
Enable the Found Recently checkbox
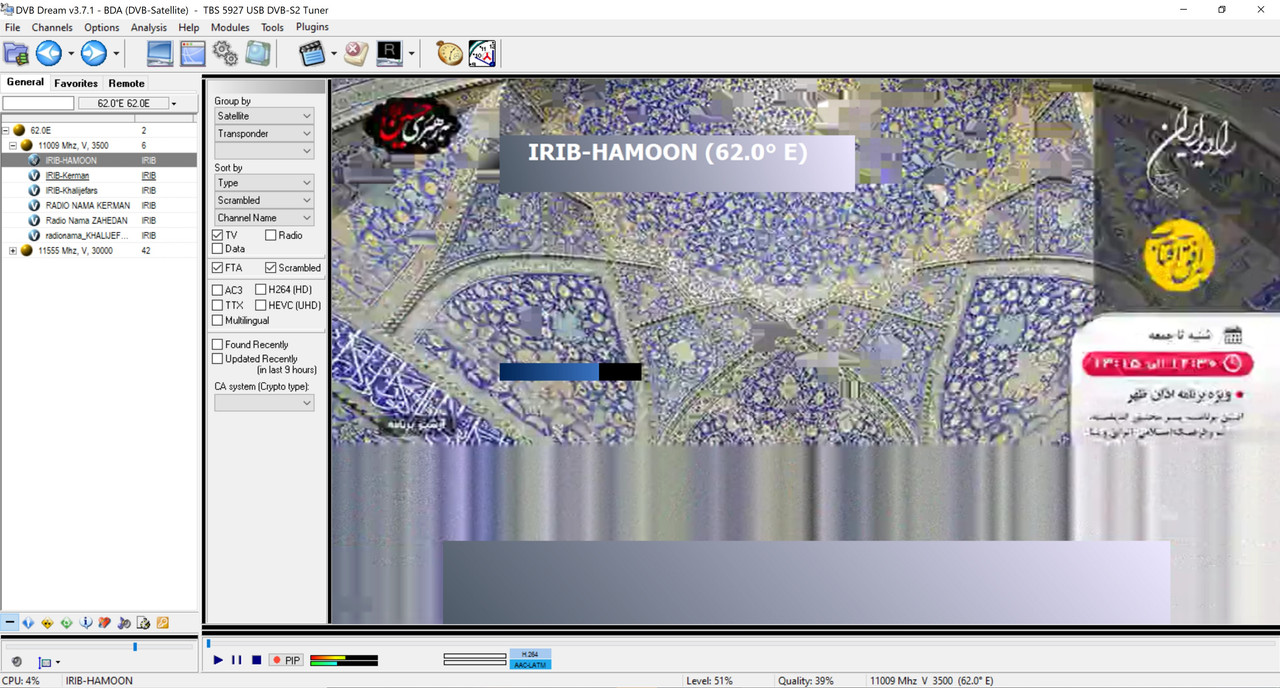218,344
